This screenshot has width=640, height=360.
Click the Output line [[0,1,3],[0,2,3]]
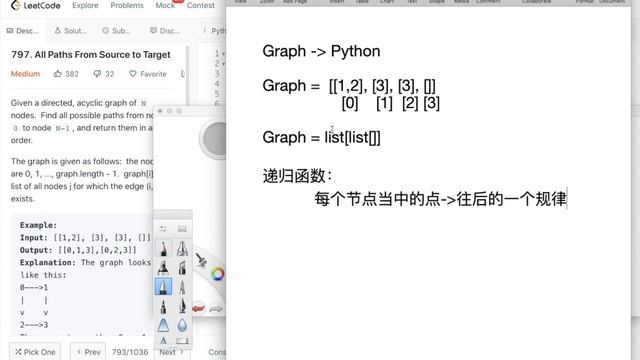click(x=78, y=250)
